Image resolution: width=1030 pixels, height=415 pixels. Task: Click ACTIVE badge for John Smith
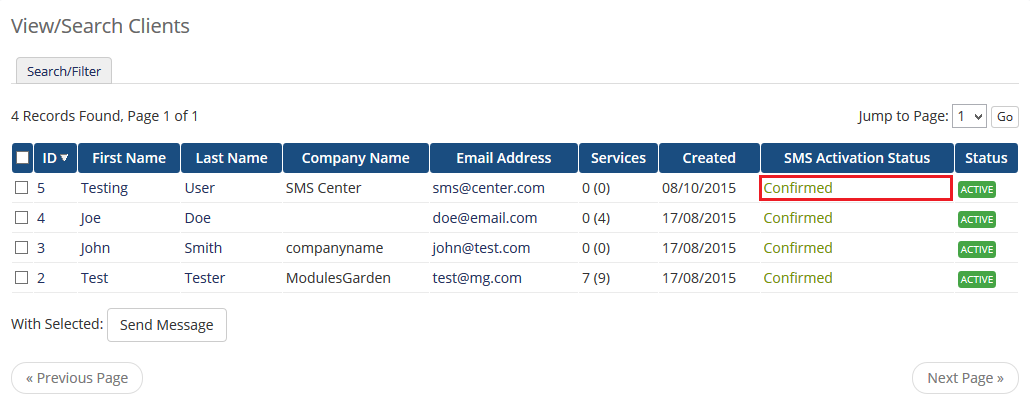[x=977, y=250]
